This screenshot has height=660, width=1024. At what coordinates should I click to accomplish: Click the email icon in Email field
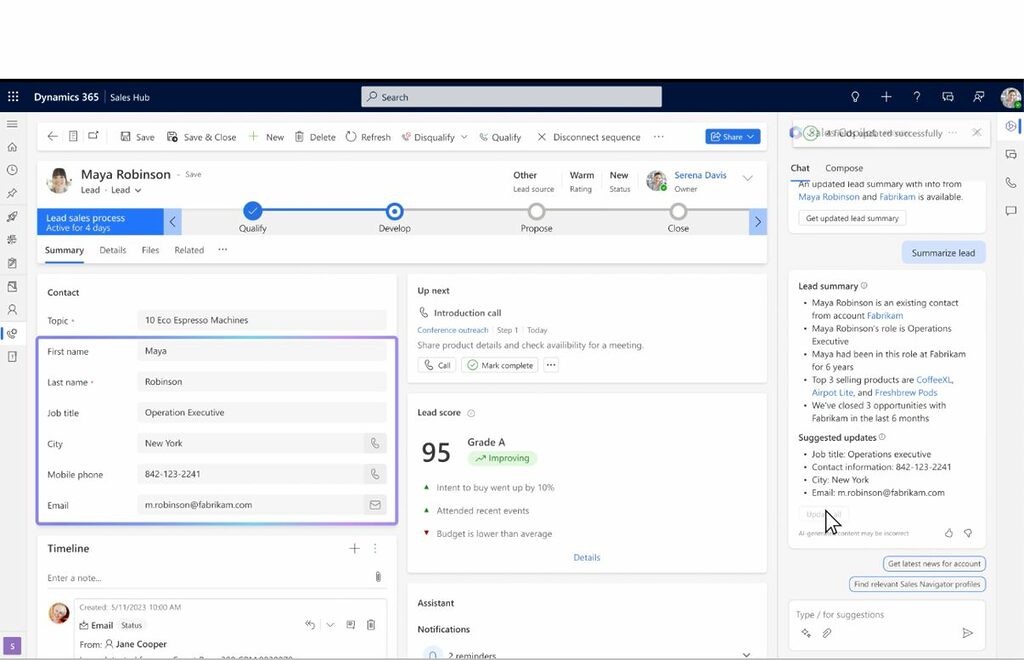(x=375, y=505)
